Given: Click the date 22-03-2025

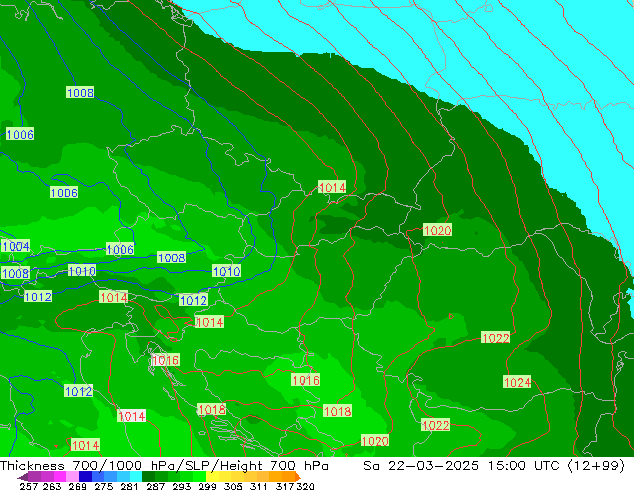Looking at the screenshot, I should pyautogui.click(x=433, y=466).
